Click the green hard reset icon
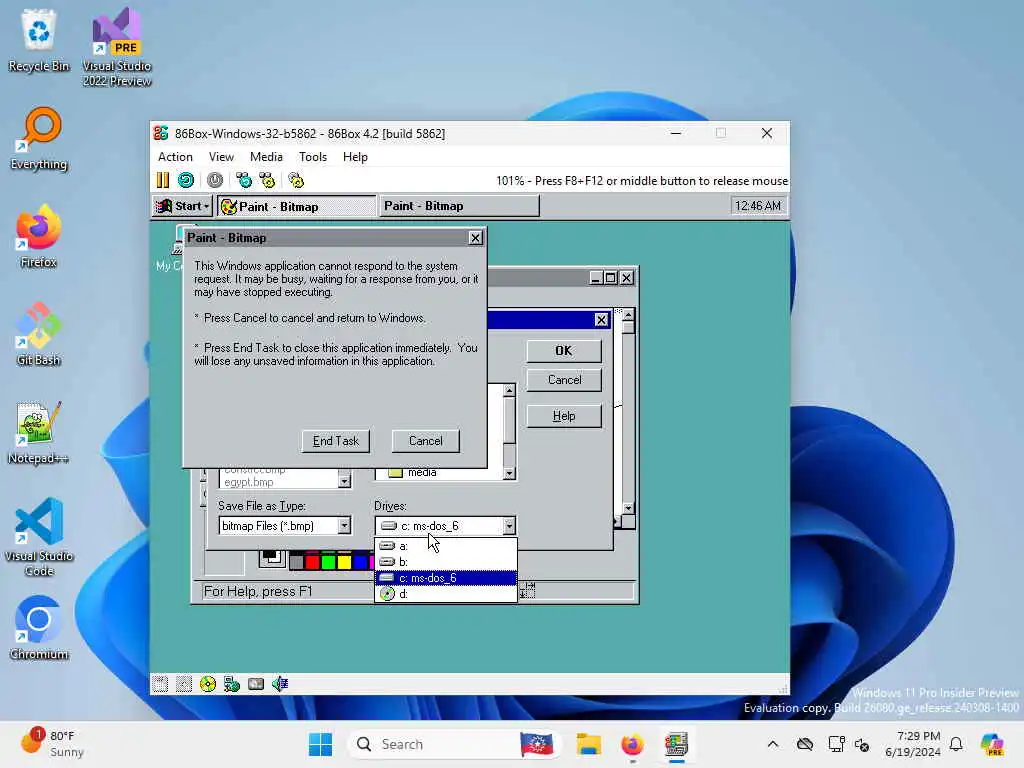 click(x=186, y=180)
